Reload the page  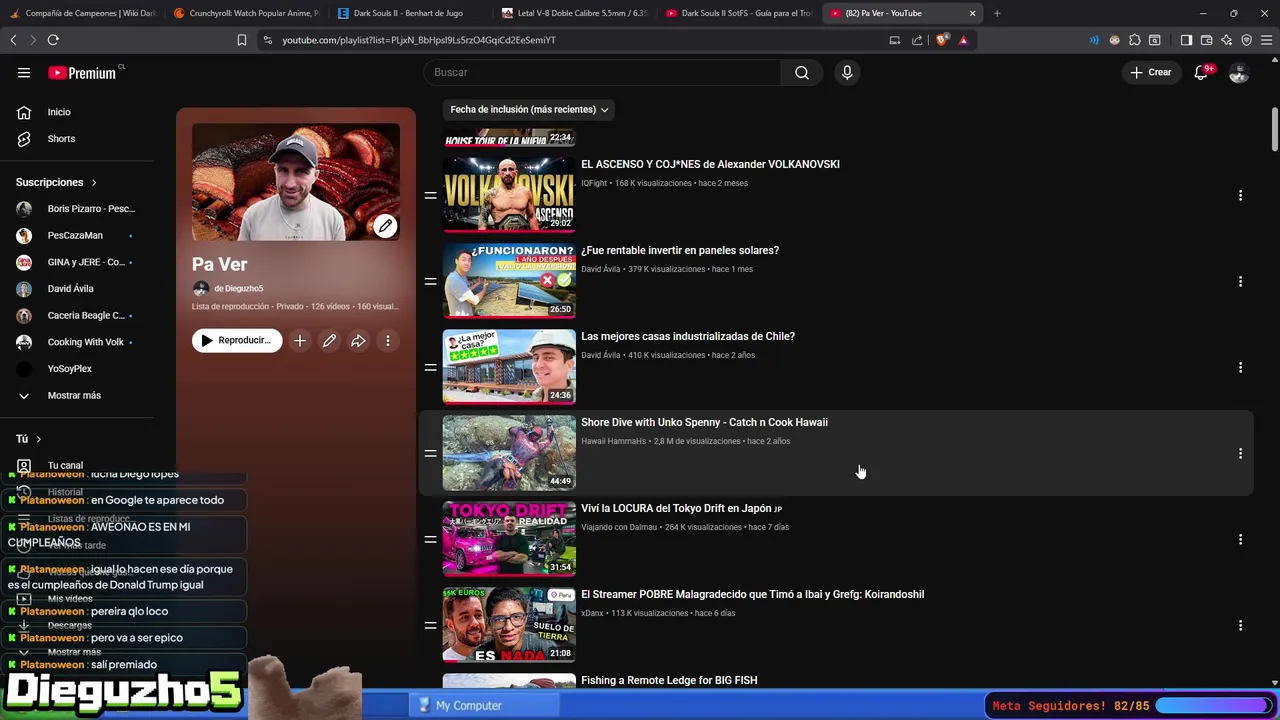53,40
